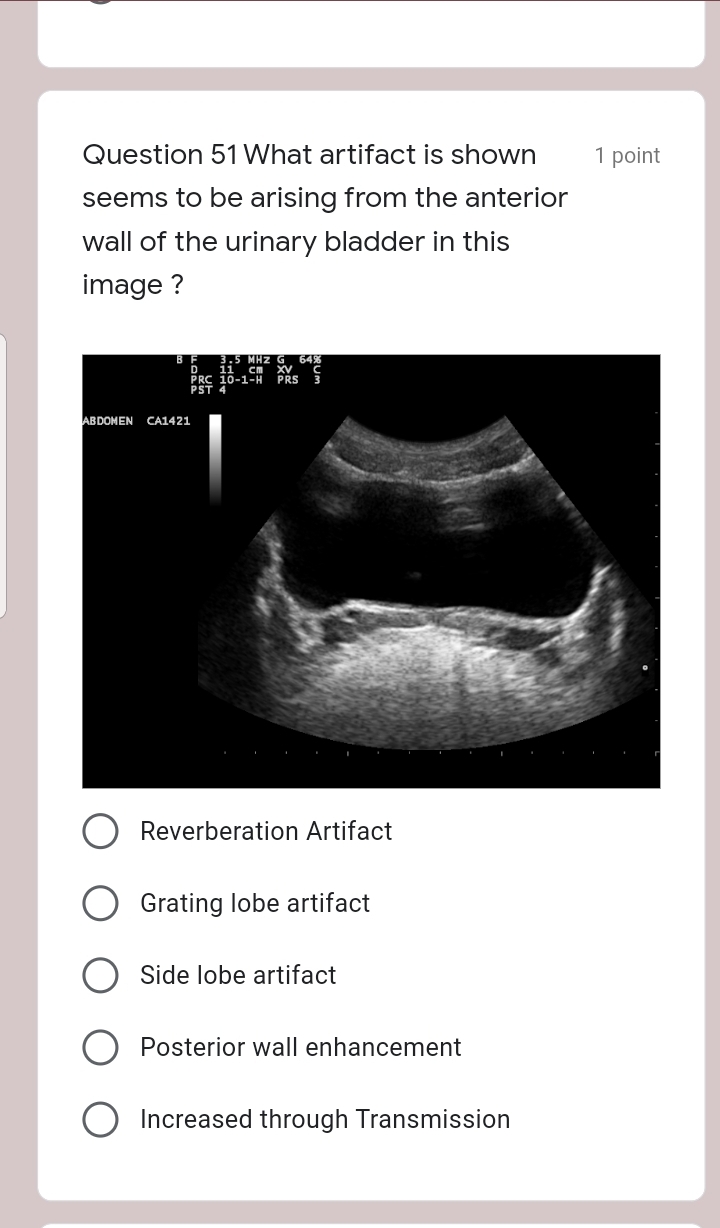Click the 1 point label
720x1228 pixels.
click(x=627, y=156)
